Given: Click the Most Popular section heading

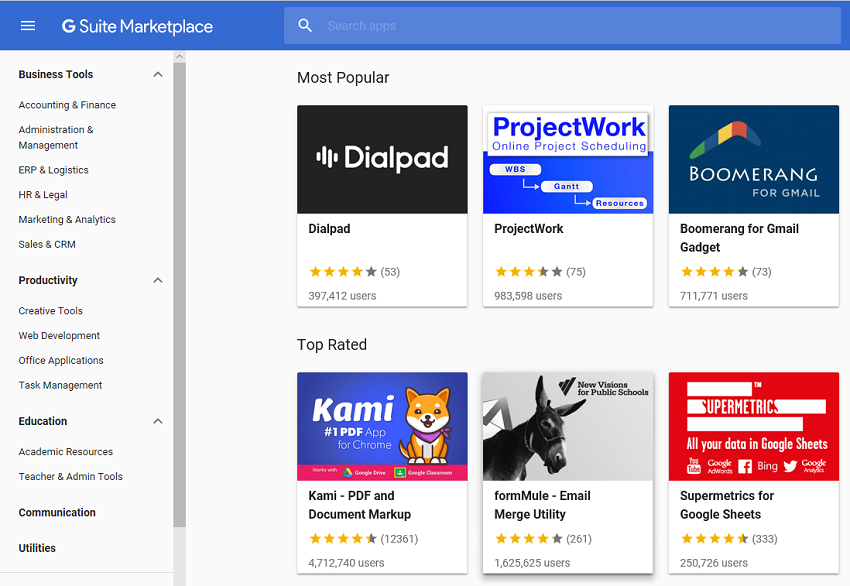Looking at the screenshot, I should coord(343,78).
